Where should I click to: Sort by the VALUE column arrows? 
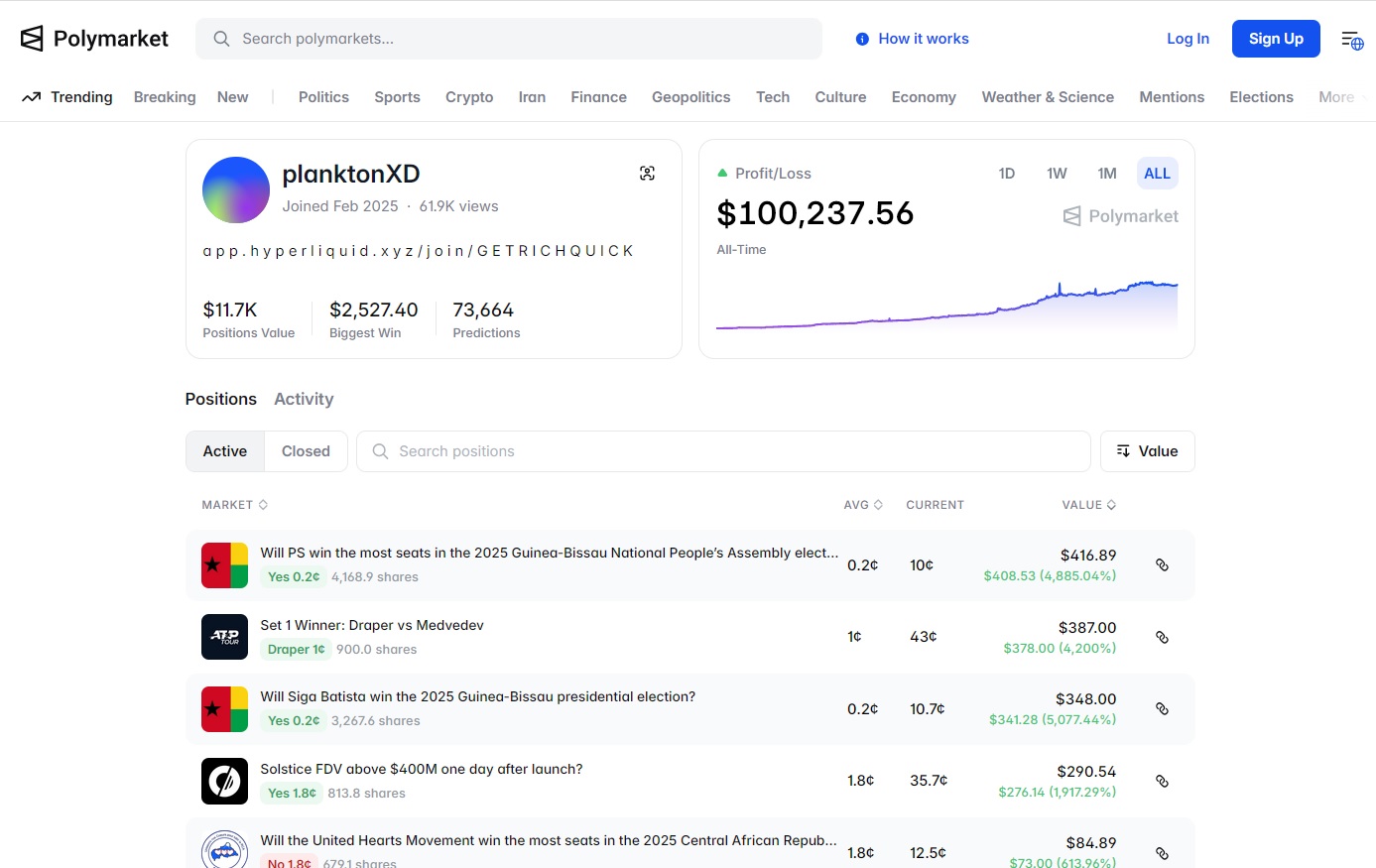pyautogui.click(x=1111, y=505)
